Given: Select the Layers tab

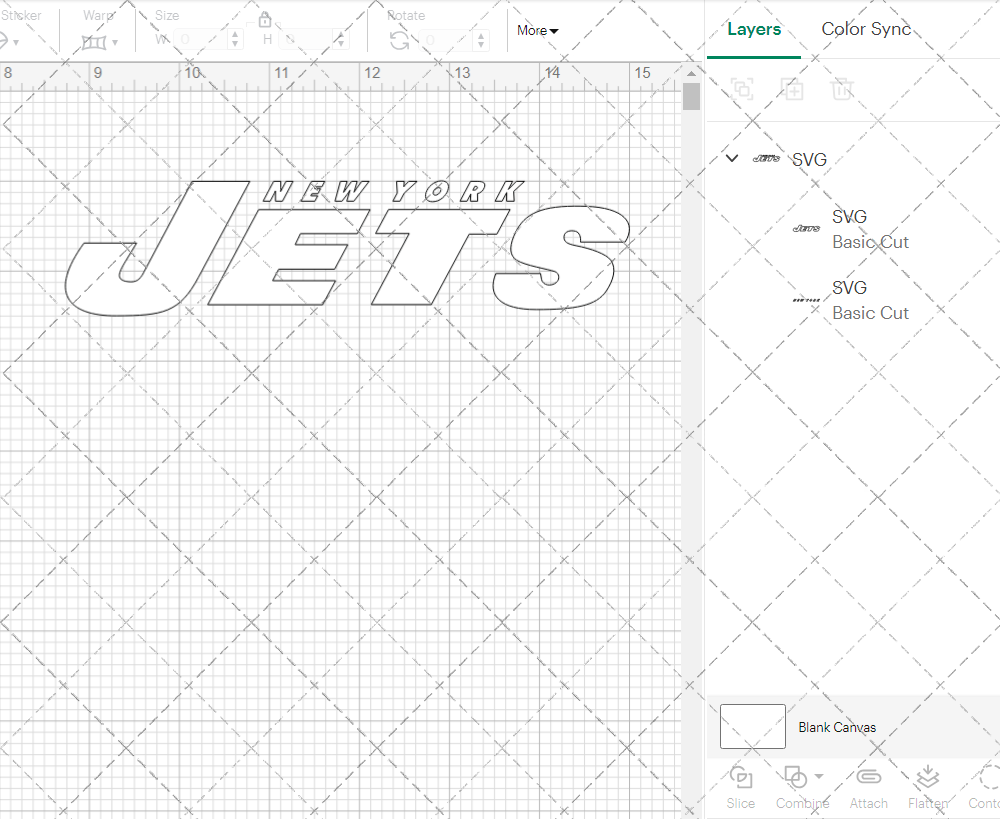Looking at the screenshot, I should coord(754,29).
